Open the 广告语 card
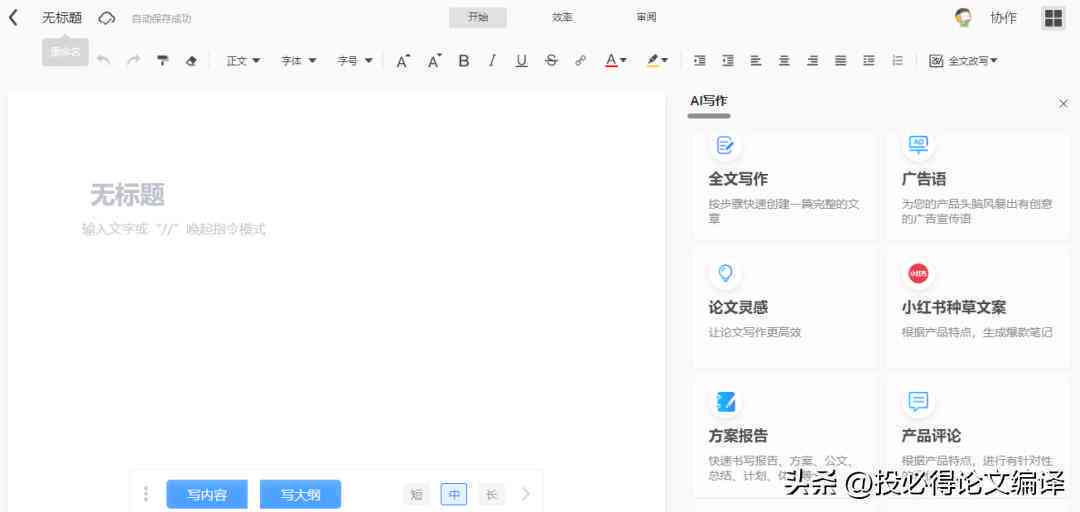Image resolution: width=1080 pixels, height=512 pixels. (978, 185)
